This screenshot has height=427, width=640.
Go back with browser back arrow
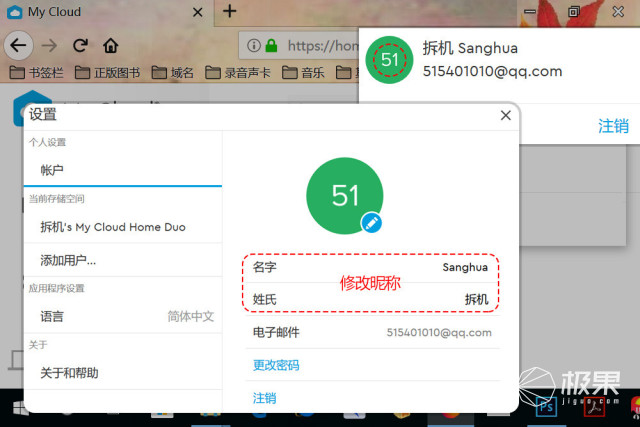[x=18, y=45]
